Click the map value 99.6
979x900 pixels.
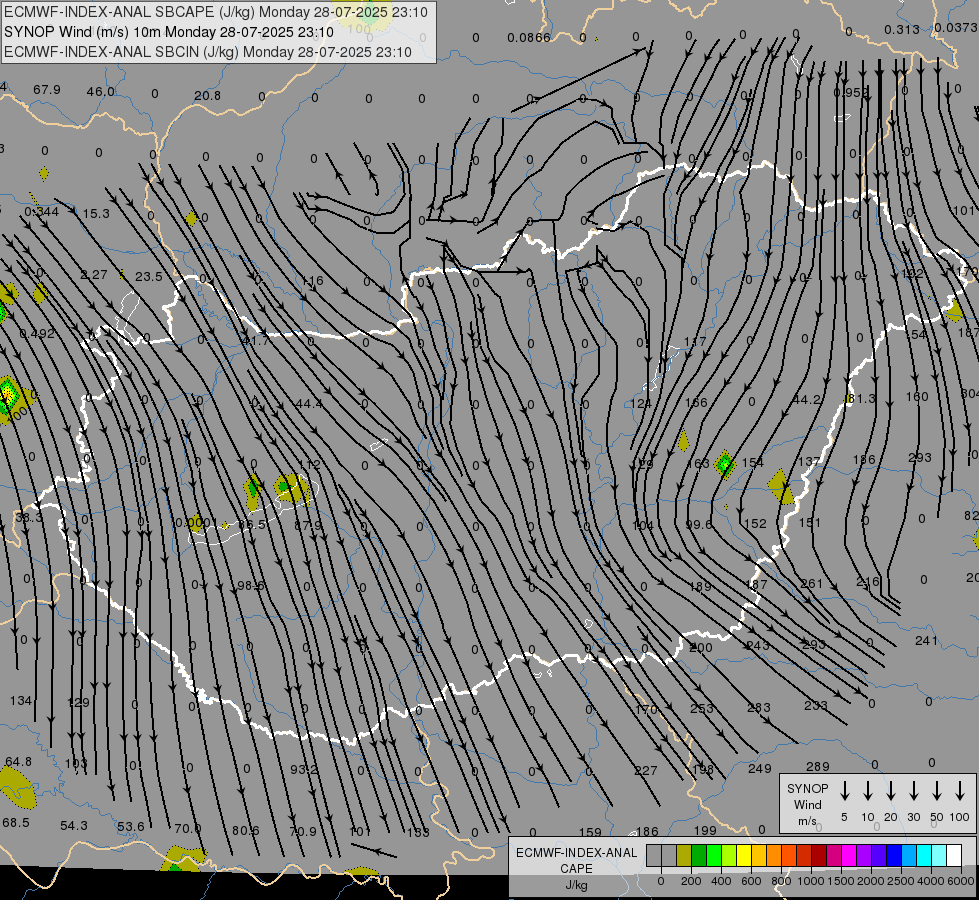699,525
